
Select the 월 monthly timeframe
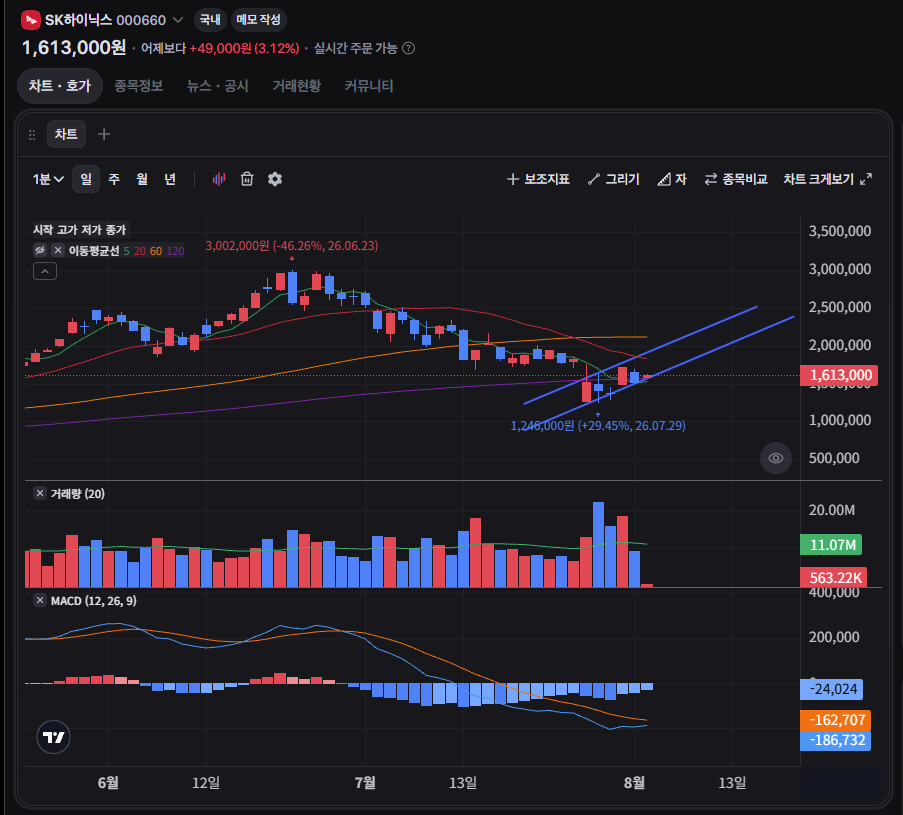[x=142, y=179]
